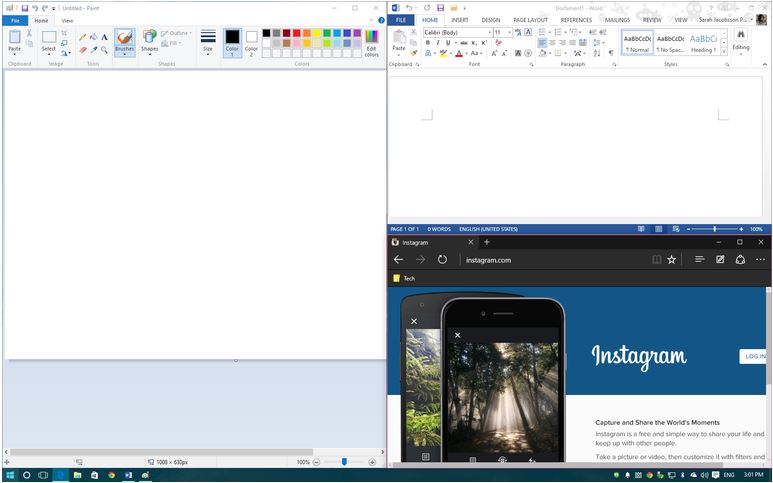Open the View tab in Paint
The width and height of the screenshot is (773, 483).
coord(67,21)
